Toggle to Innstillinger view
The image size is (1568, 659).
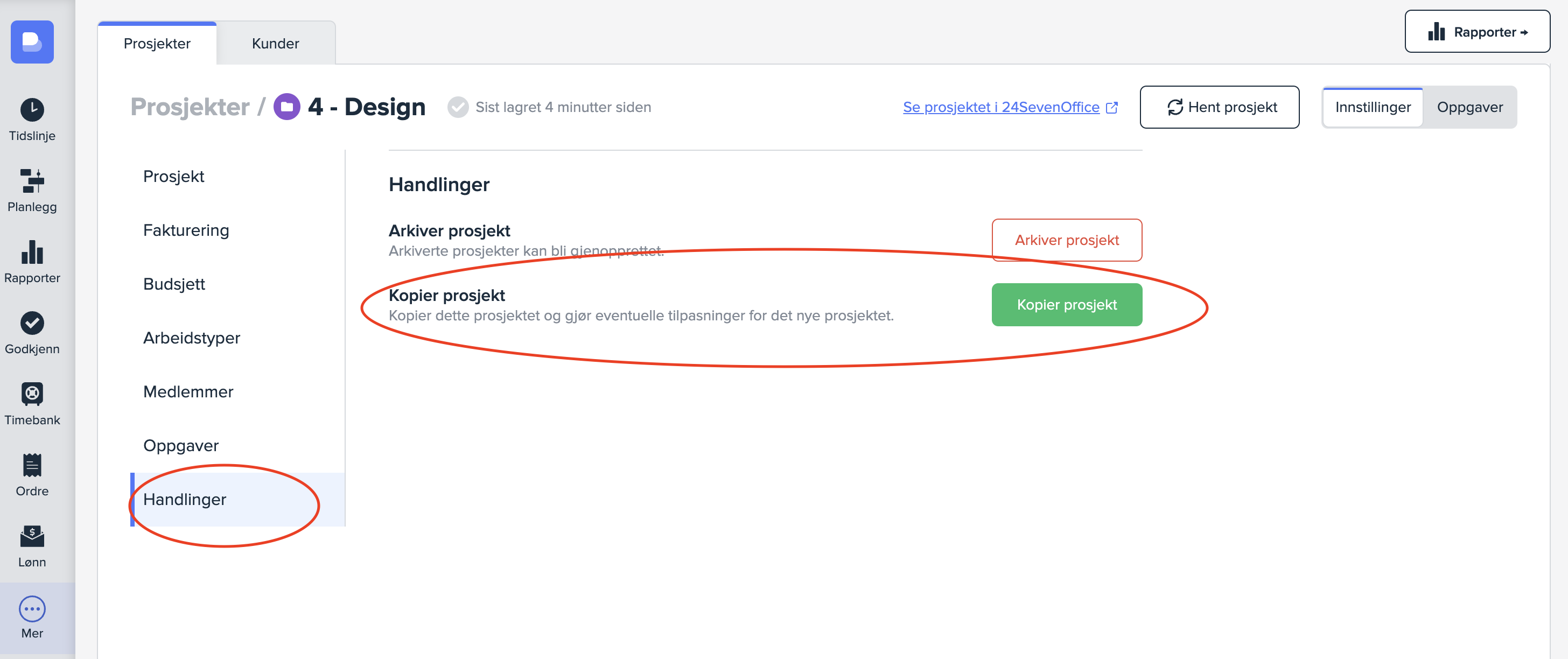coord(1373,107)
